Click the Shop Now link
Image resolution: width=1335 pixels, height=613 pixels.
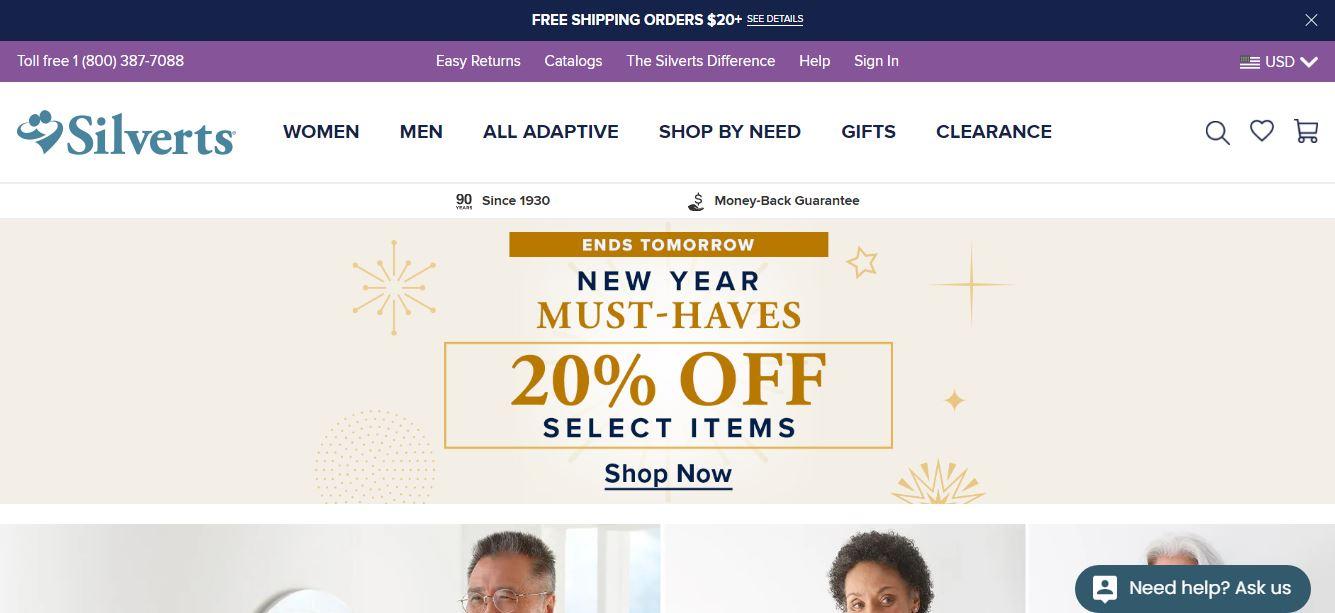click(668, 474)
